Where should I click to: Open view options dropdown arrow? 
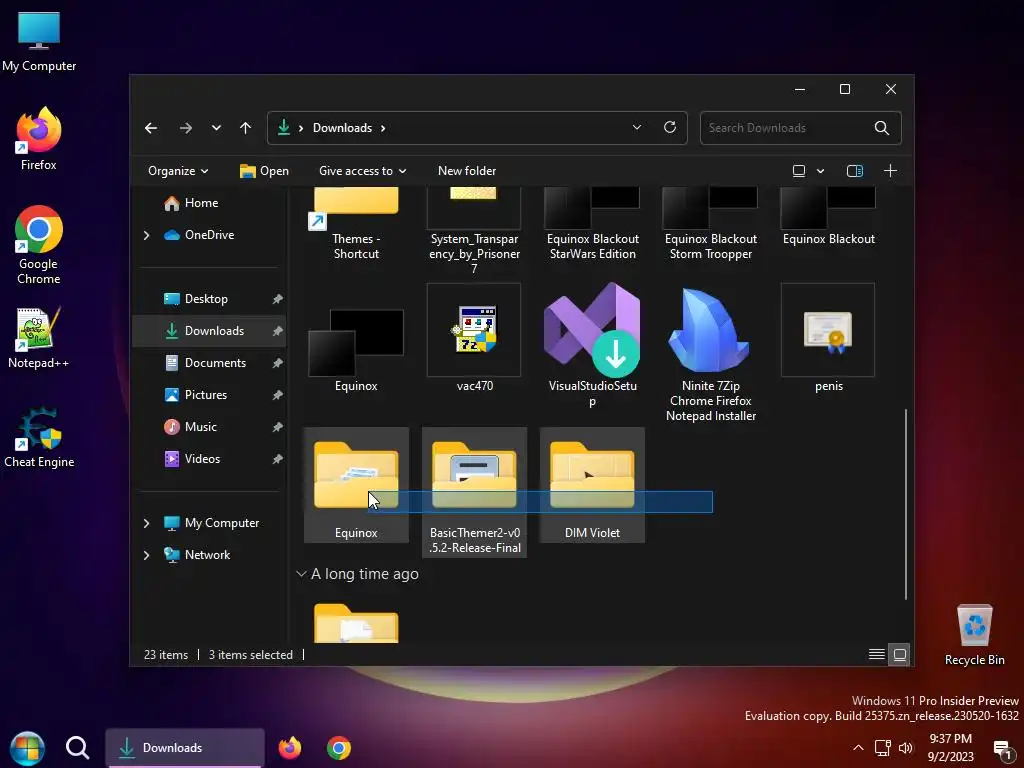coord(820,171)
